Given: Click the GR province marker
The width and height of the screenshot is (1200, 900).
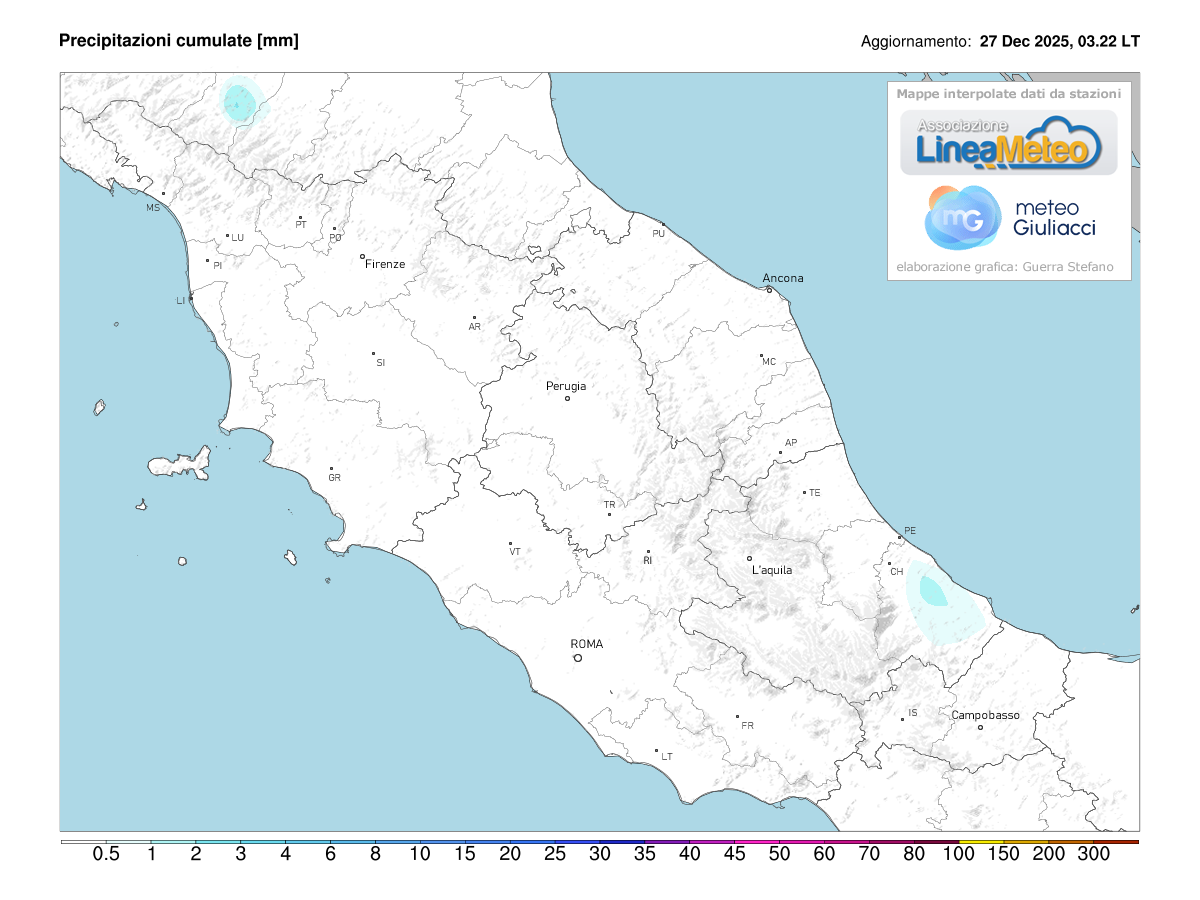Looking at the screenshot, I should 332,468.
